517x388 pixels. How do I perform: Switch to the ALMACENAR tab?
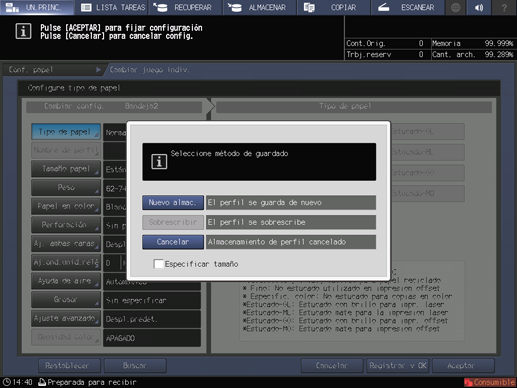point(260,7)
